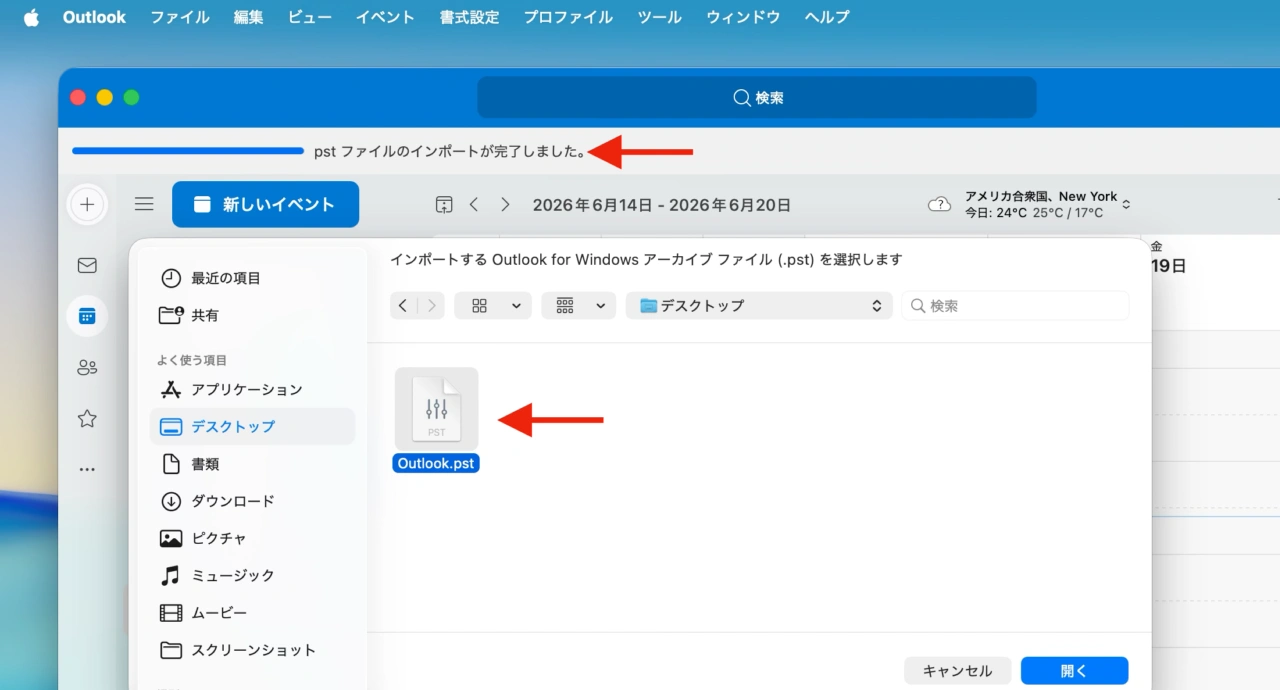The image size is (1280, 690).
Task: Open the プロファイル menu
Action: (x=568, y=17)
